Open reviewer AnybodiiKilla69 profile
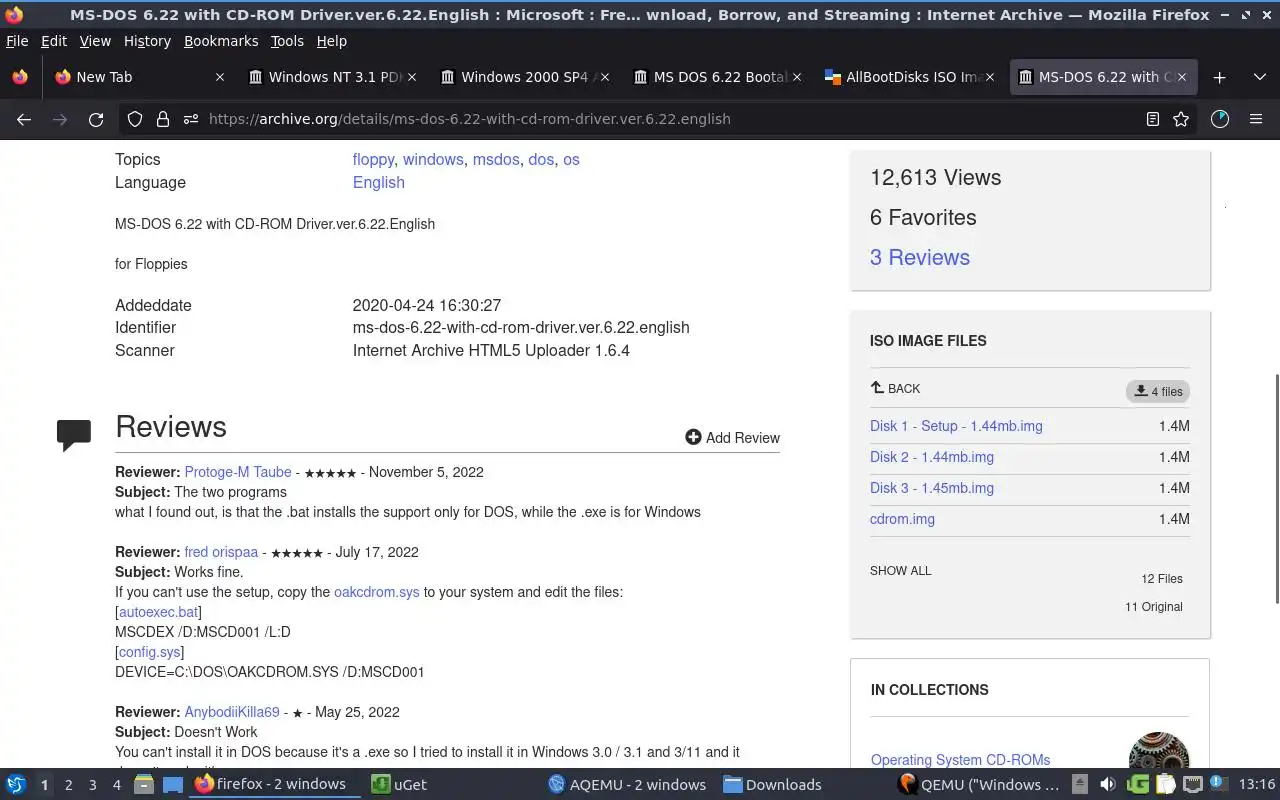1280x800 pixels. (232, 712)
